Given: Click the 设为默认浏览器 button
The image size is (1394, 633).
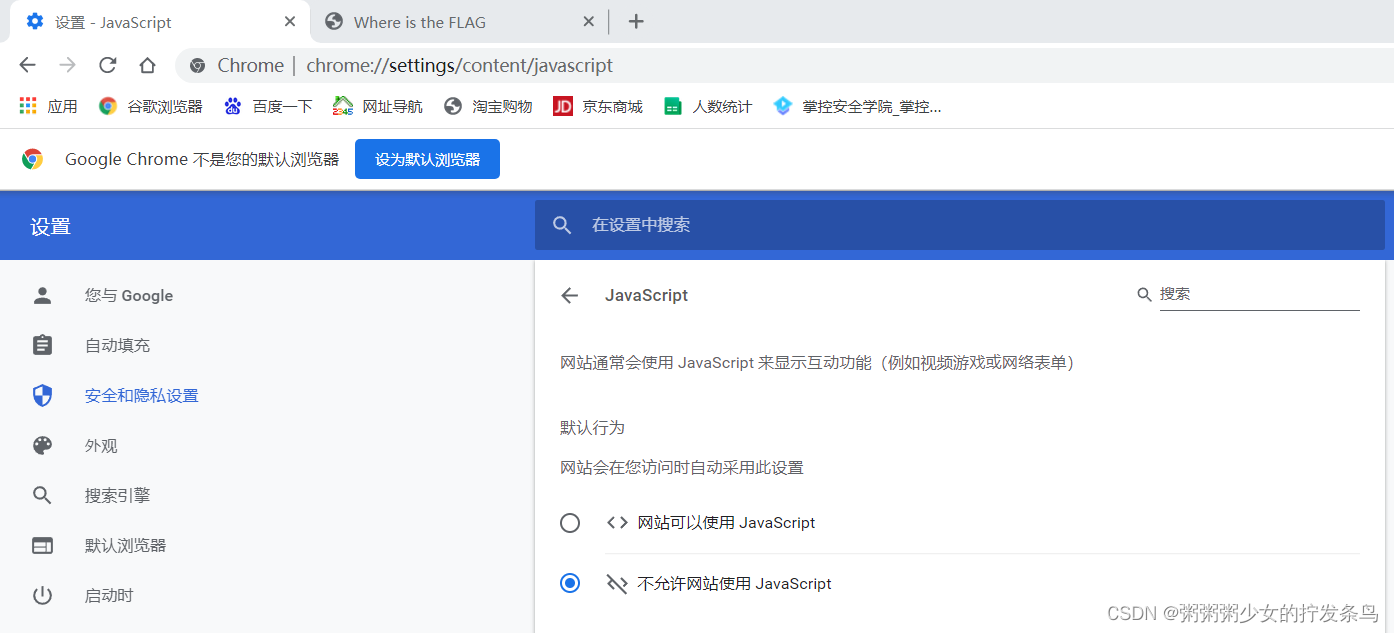Looking at the screenshot, I should (x=427, y=159).
